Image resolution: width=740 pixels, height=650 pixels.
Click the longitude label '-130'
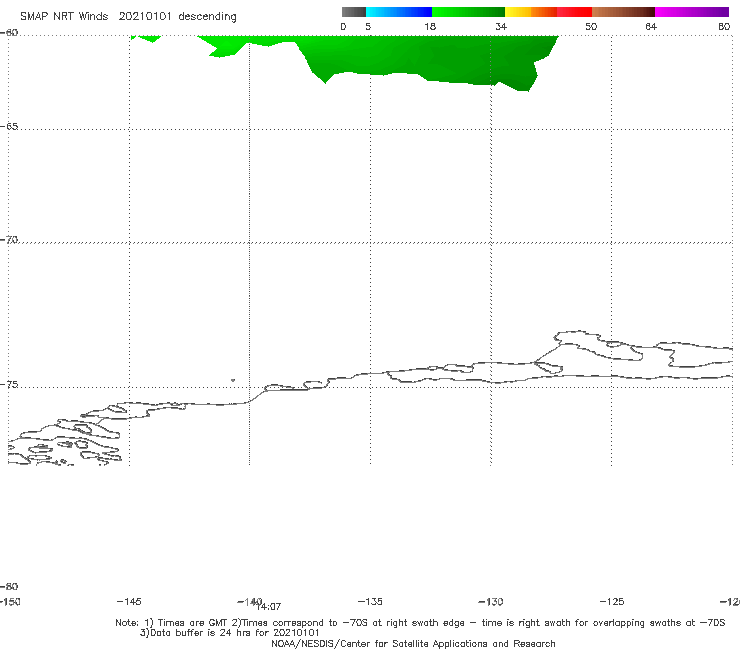[x=491, y=601]
